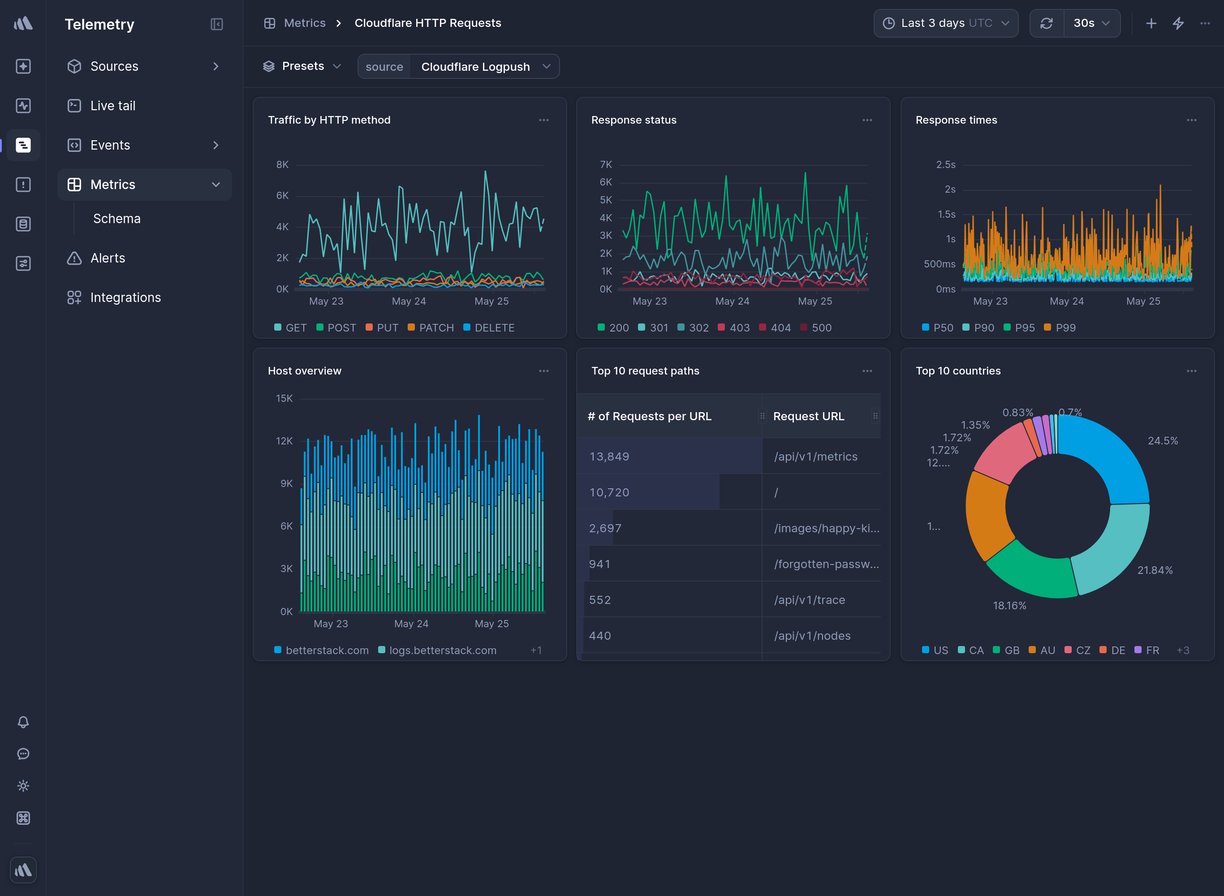Screen dimensions: 1224x896
Task: Open Host overview chart options menu
Action: tap(544, 371)
